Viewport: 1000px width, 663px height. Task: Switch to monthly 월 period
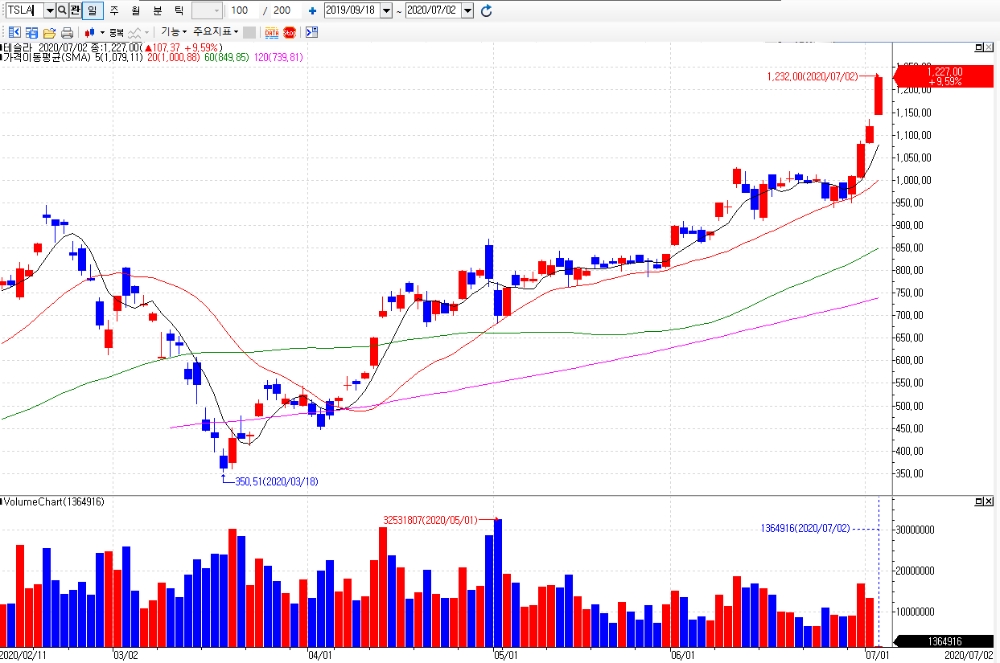point(136,10)
